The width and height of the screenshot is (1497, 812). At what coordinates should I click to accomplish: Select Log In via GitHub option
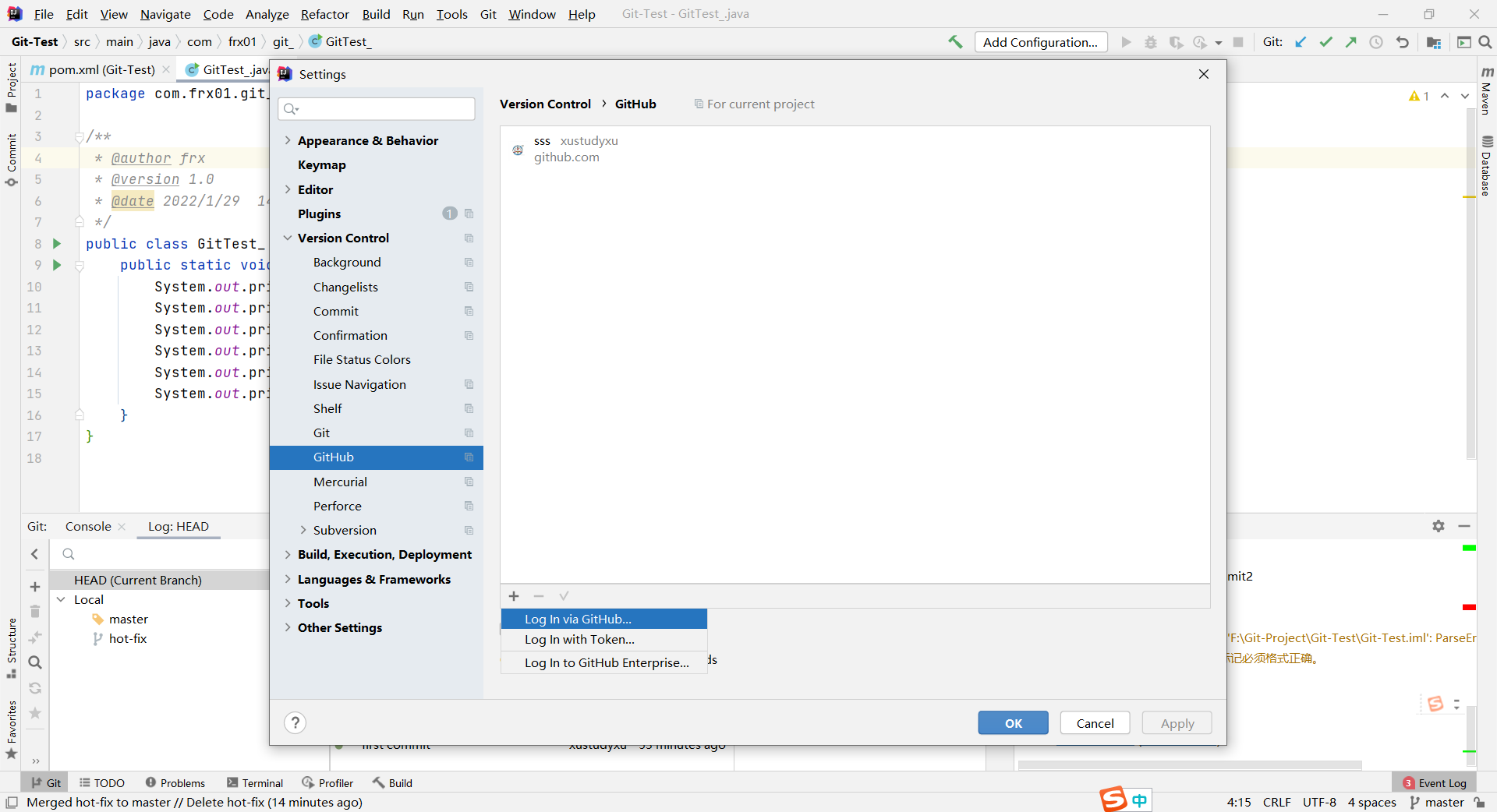click(604, 619)
